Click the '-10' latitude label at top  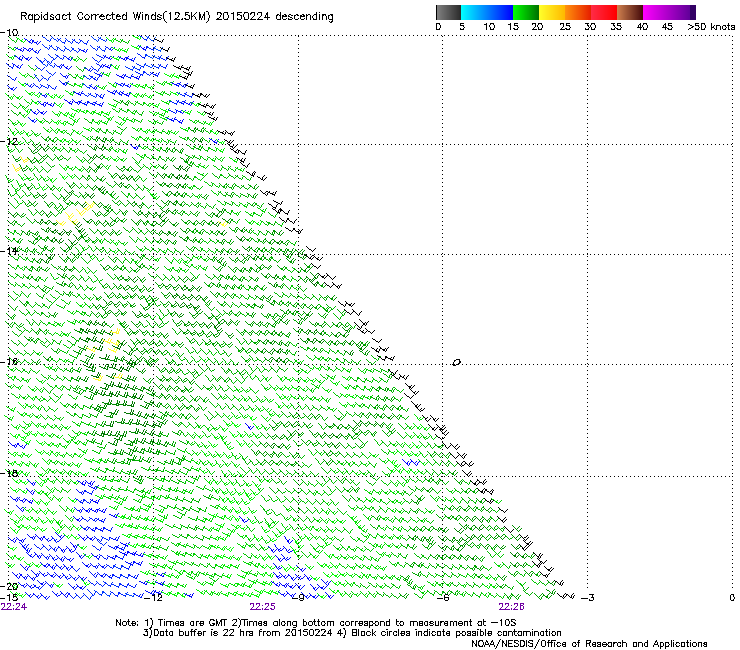pyautogui.click(x=9, y=32)
